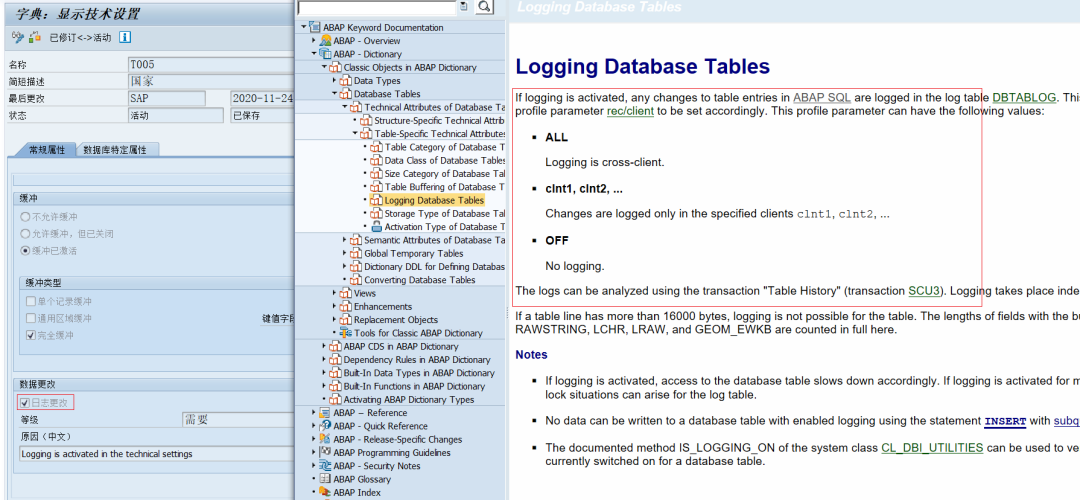Image resolution: width=1080 pixels, height=500 pixels.
Task: Click the display/change pencil-glasses toolbar icon
Action: click(x=17, y=37)
